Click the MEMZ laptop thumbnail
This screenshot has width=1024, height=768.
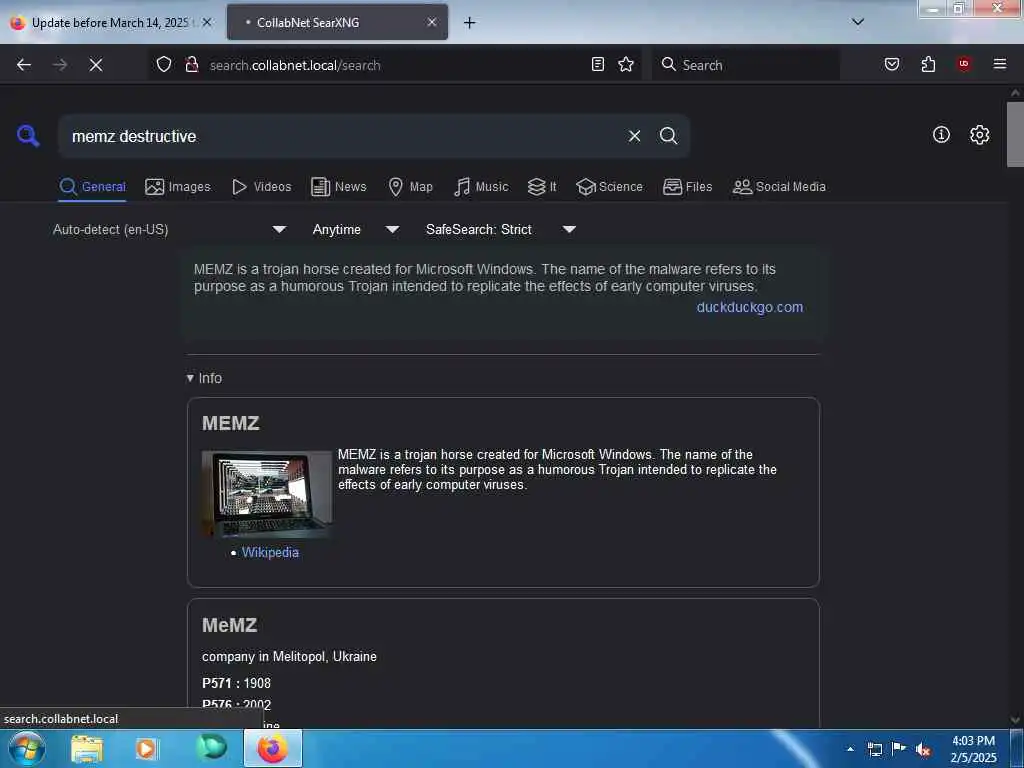pyautogui.click(x=266, y=494)
